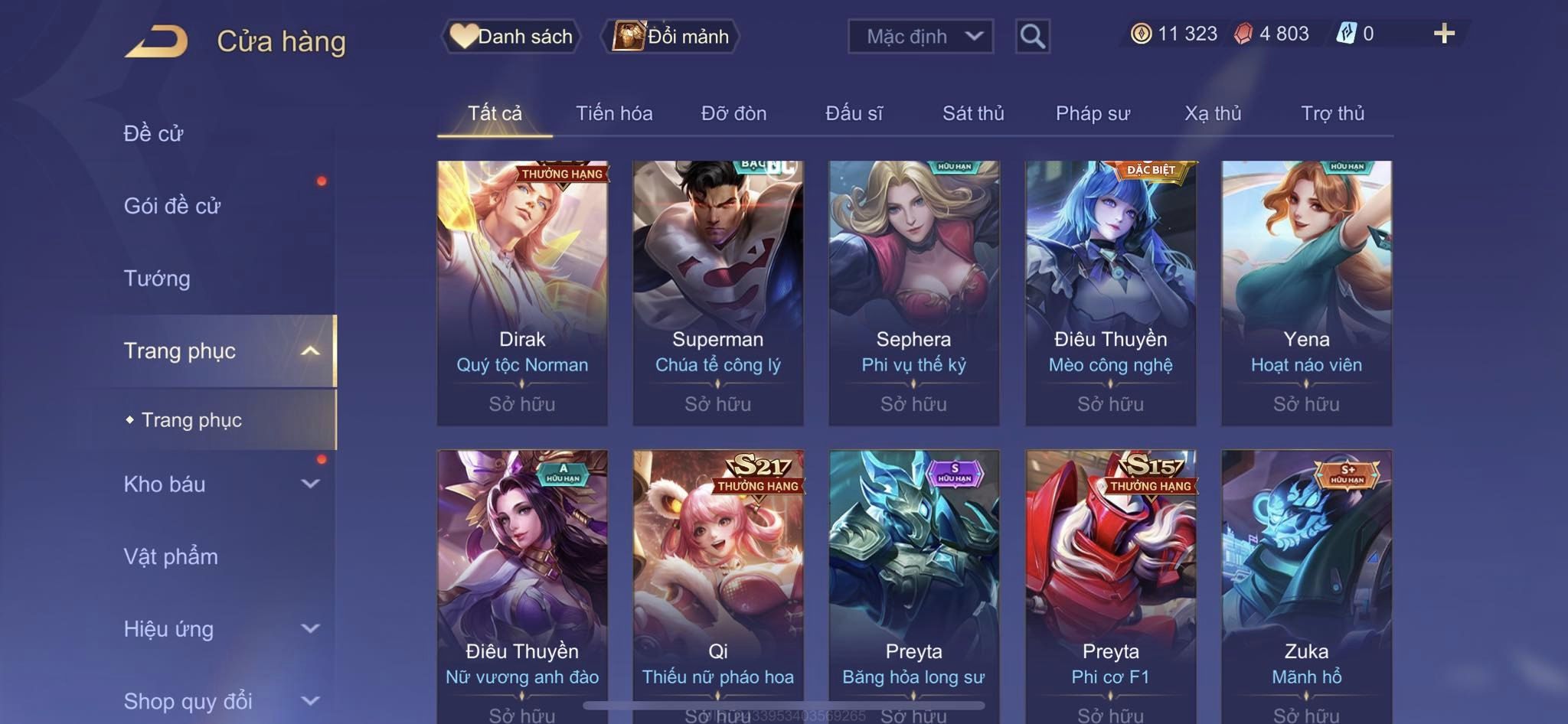Click the horizontal scroll bar at bottom

point(784,706)
